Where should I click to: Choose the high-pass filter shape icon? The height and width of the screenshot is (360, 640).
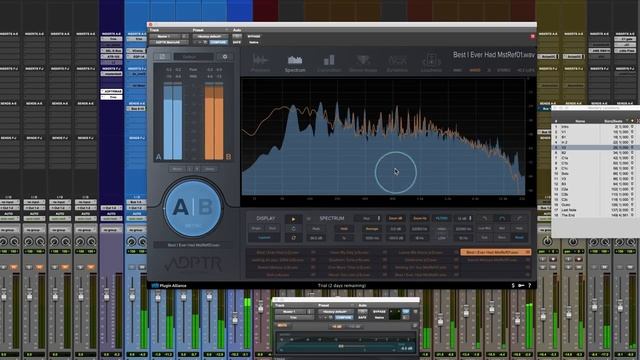click(x=519, y=218)
